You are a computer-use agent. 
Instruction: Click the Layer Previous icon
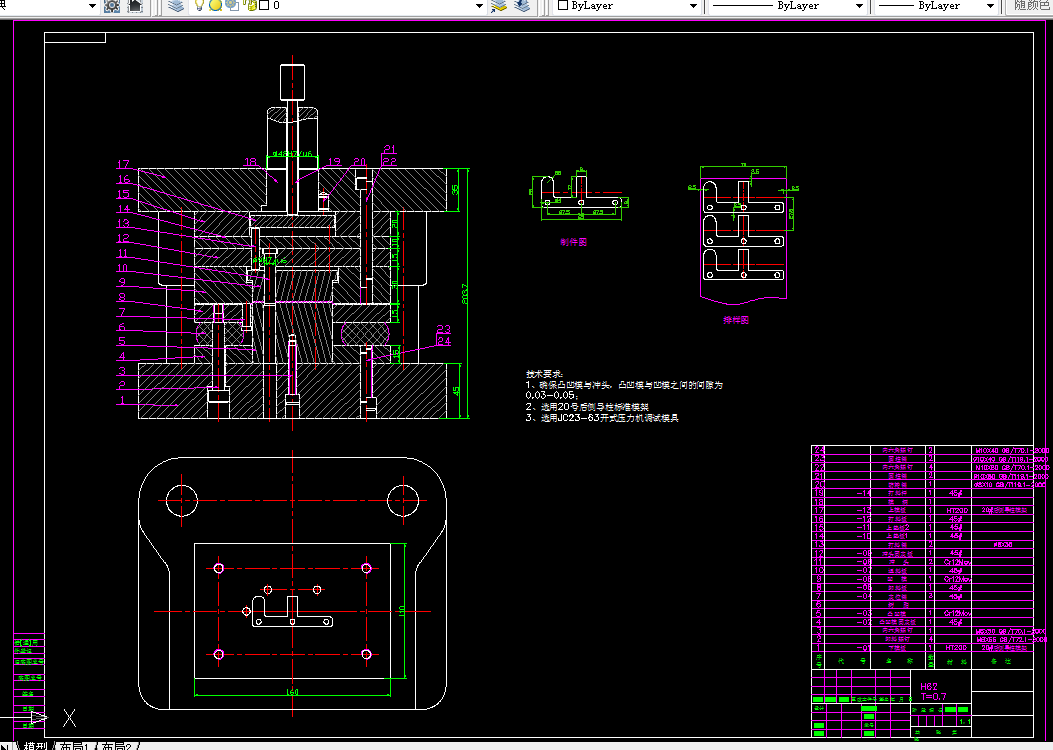click(522, 6)
